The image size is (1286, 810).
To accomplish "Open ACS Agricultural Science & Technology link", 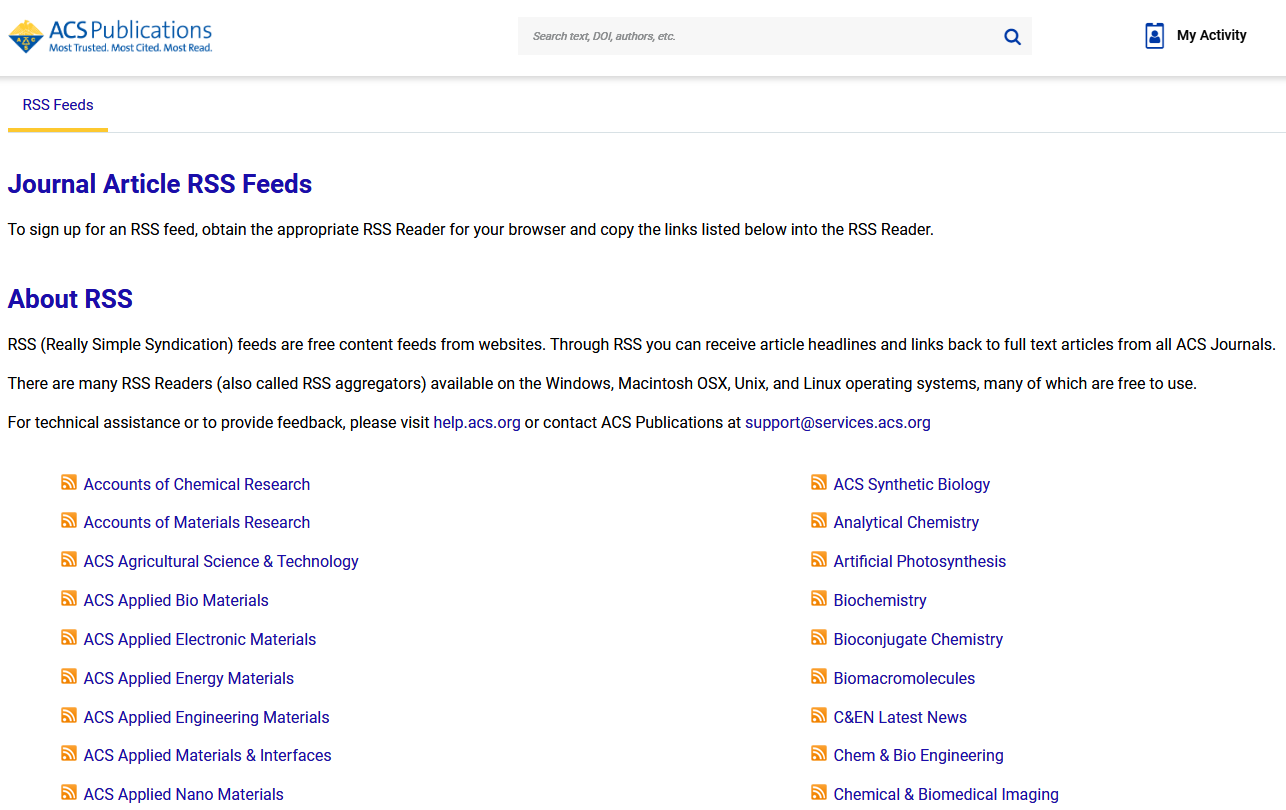I will click(x=221, y=561).
